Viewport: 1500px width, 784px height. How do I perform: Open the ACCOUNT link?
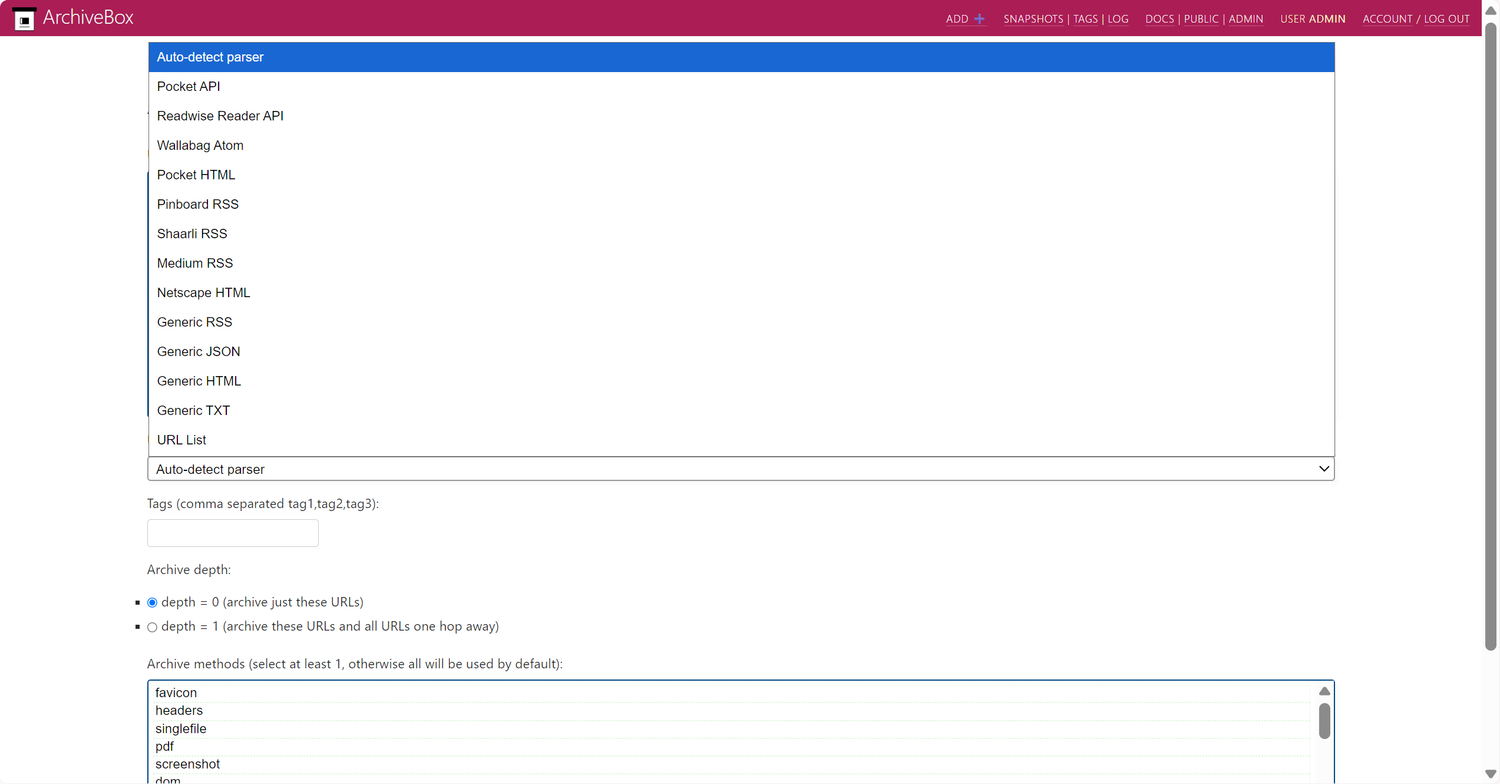[x=1388, y=19]
